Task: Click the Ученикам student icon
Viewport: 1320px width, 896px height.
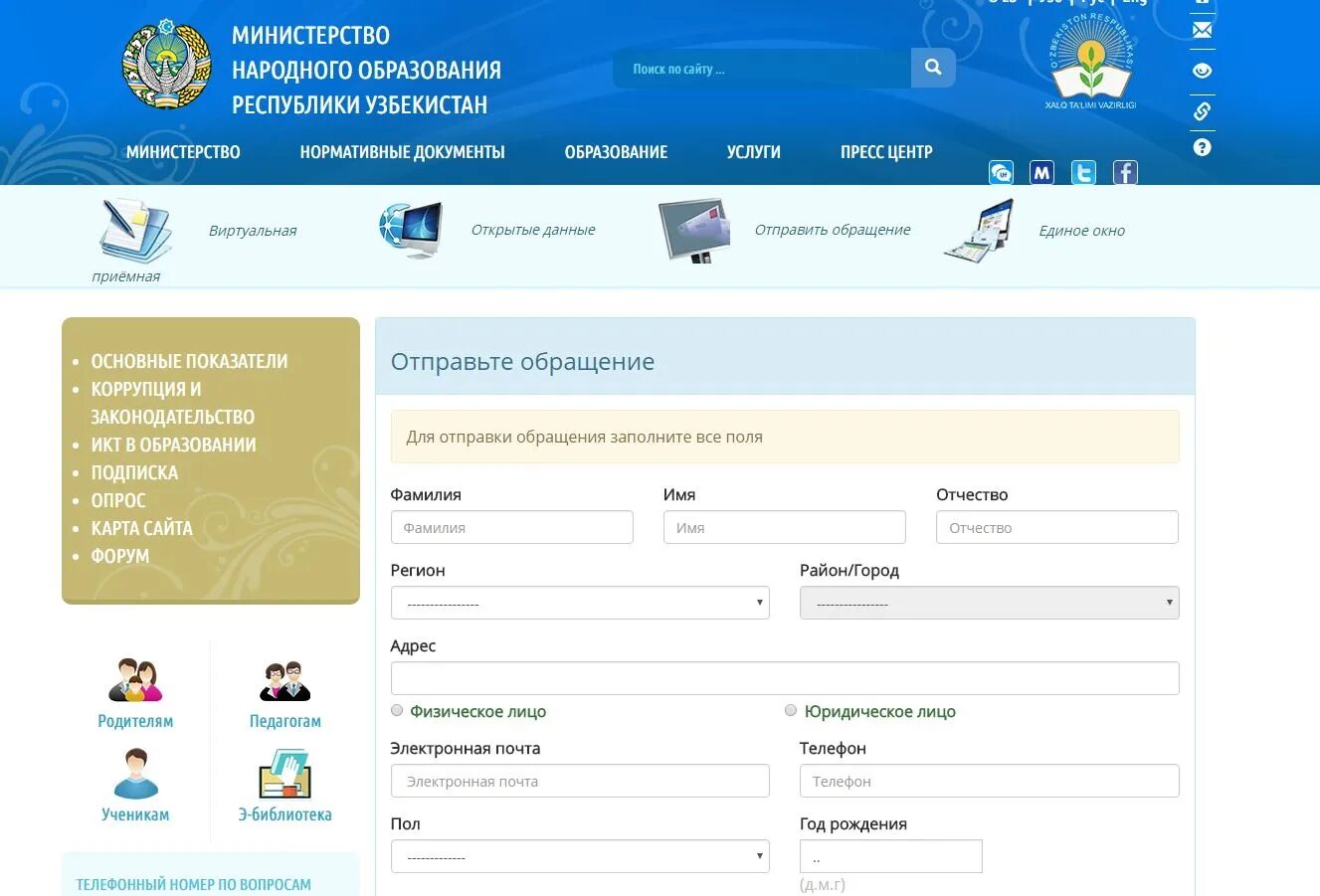Action: [135, 775]
